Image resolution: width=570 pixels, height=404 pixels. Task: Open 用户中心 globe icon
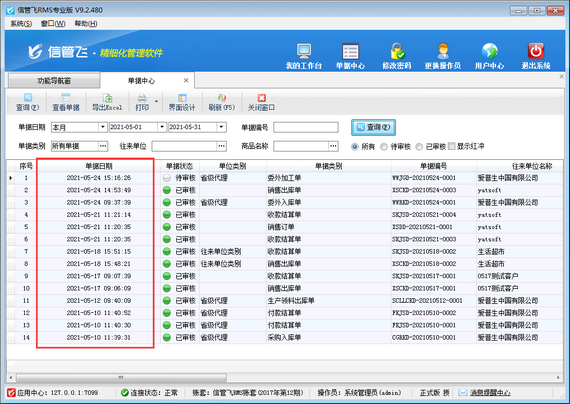[490, 51]
